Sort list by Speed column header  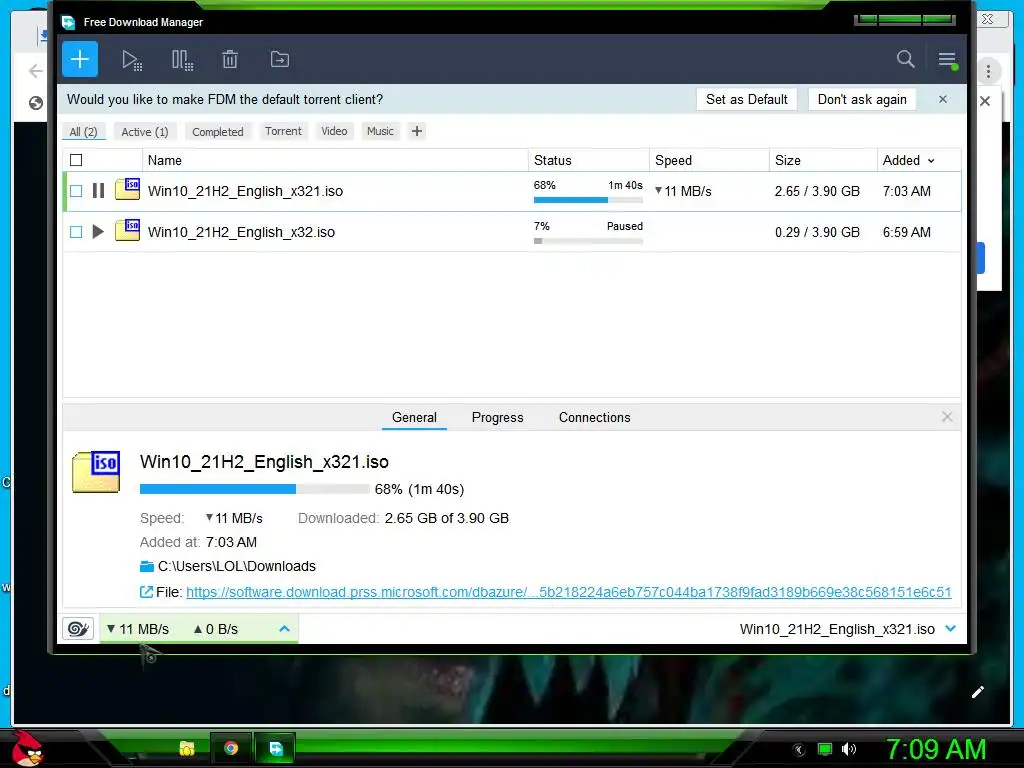709,160
